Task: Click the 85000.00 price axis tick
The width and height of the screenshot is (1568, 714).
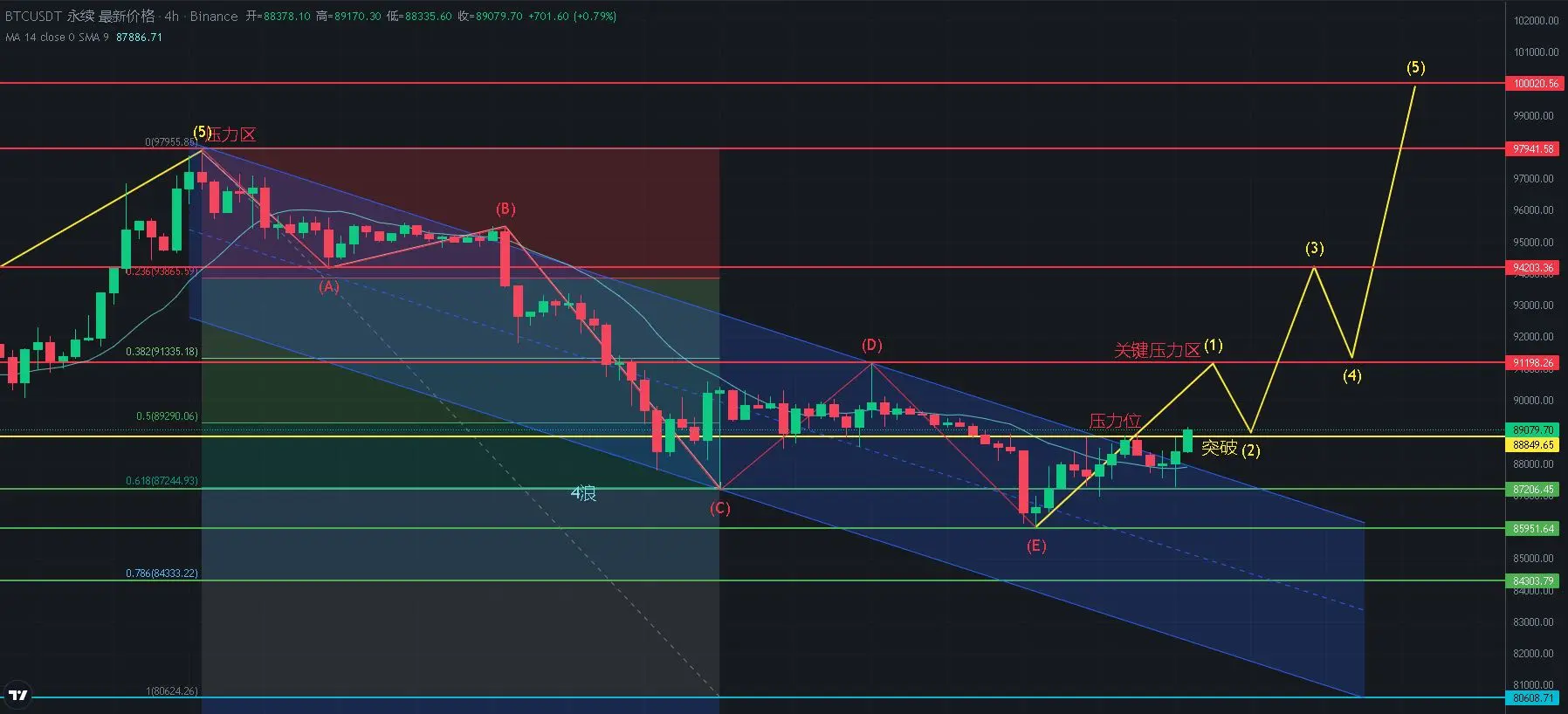Action: (1534, 559)
